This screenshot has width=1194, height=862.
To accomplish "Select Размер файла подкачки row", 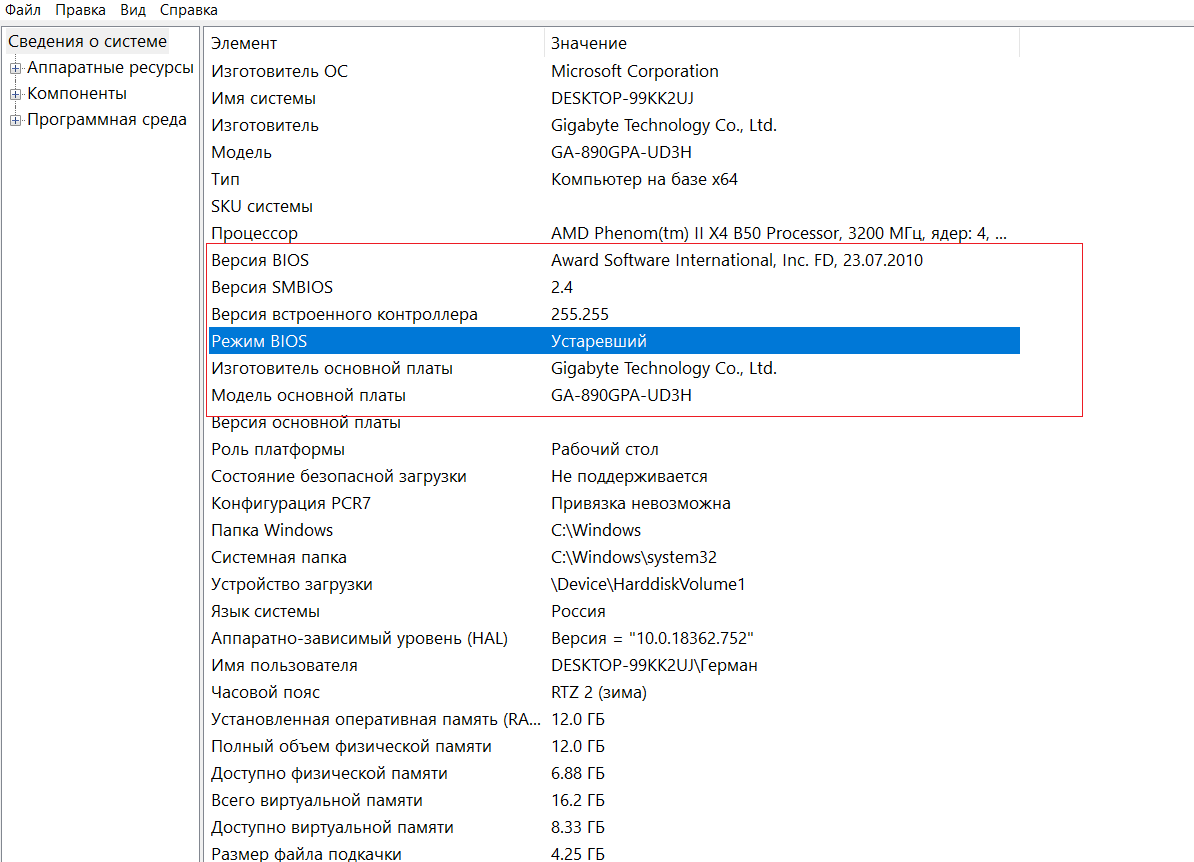I will click(614, 853).
